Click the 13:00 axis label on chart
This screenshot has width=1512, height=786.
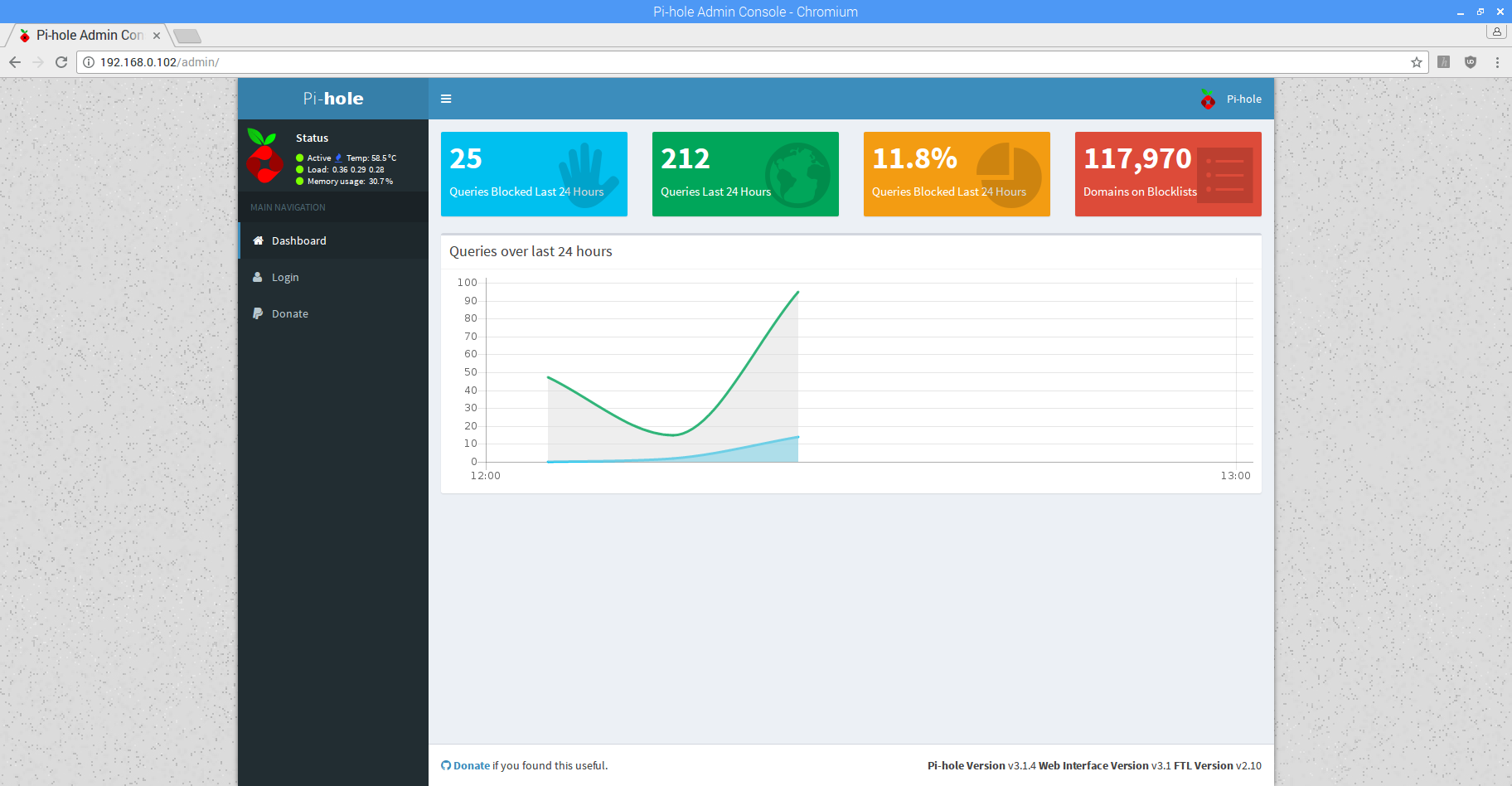click(1235, 475)
